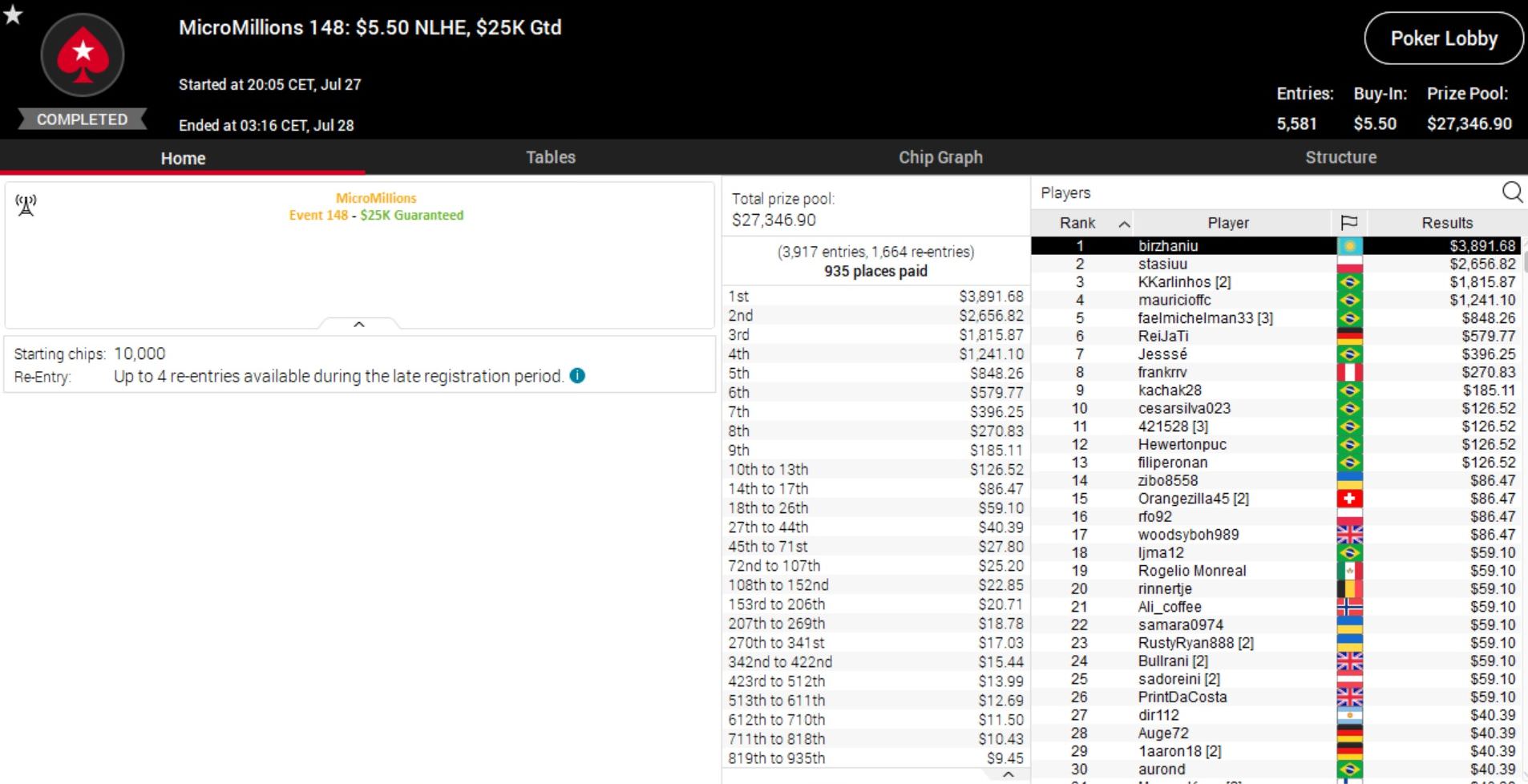This screenshot has width=1528, height=784.
Task: Click the Entries 5,581 header value
Action: [1296, 123]
